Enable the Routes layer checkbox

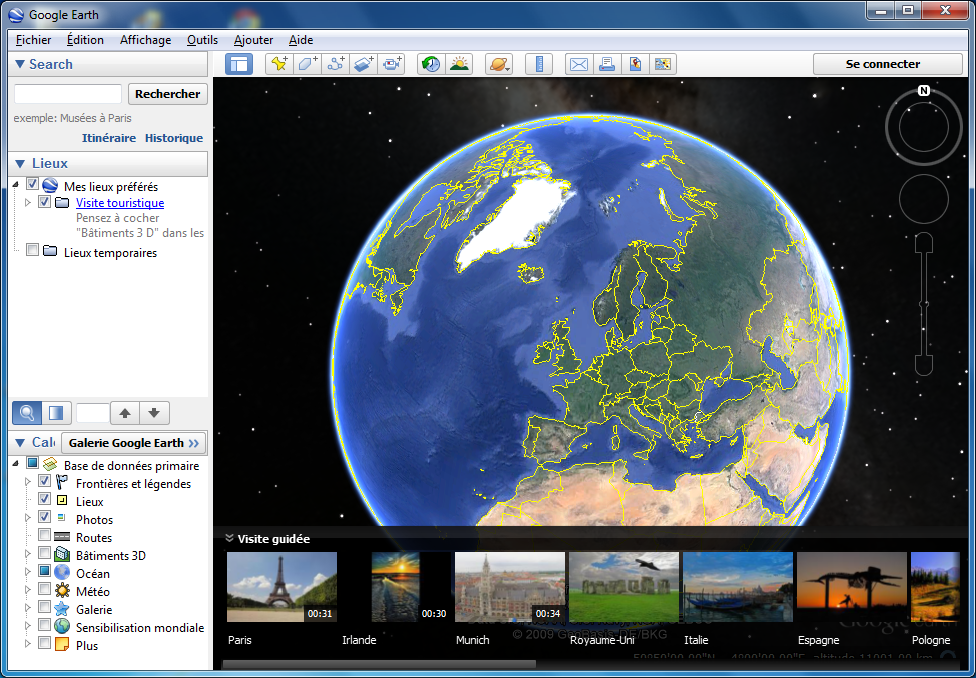point(44,535)
